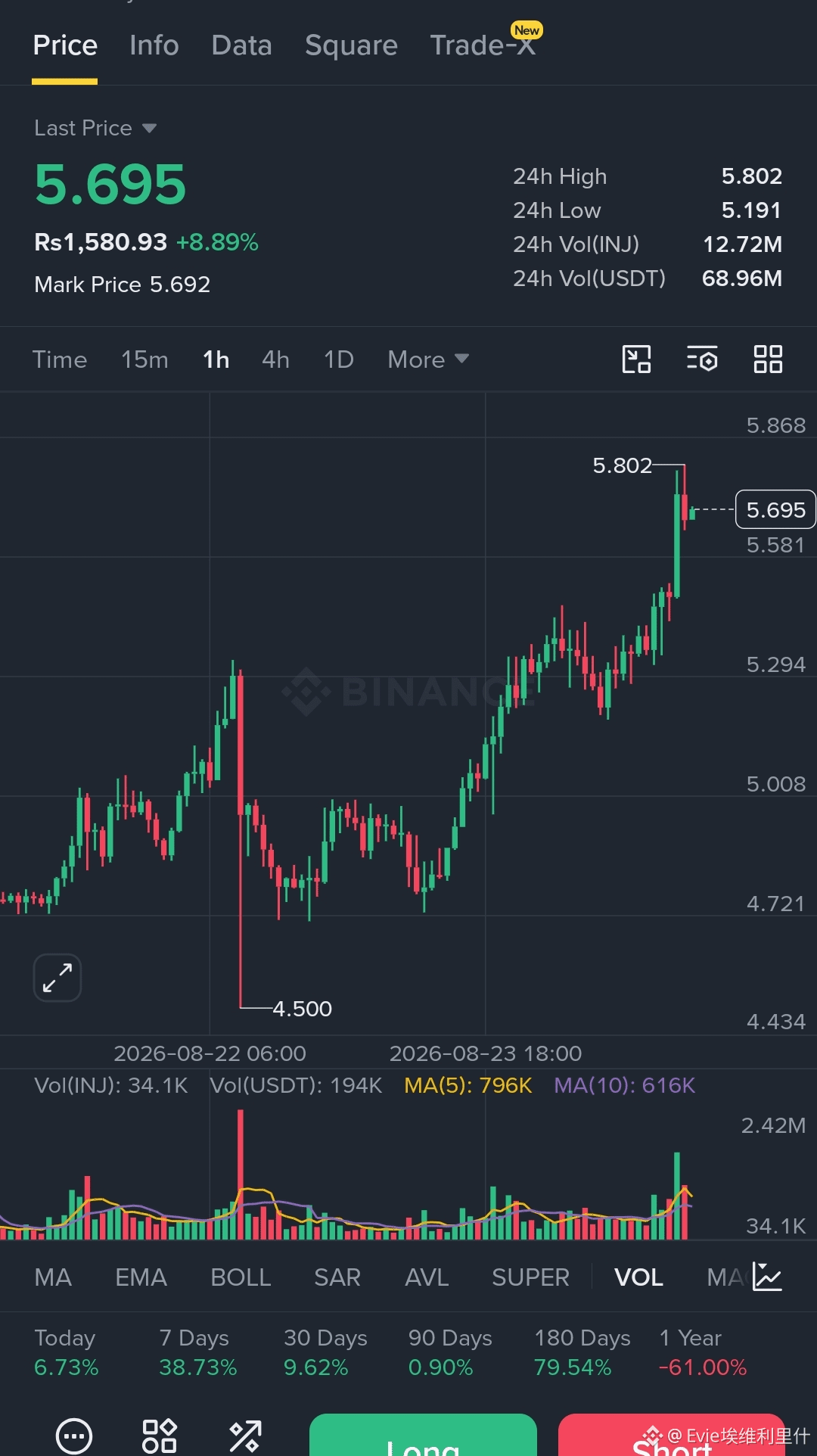Select the 1D chart interval
This screenshot has height=1456, width=817.
339,359
